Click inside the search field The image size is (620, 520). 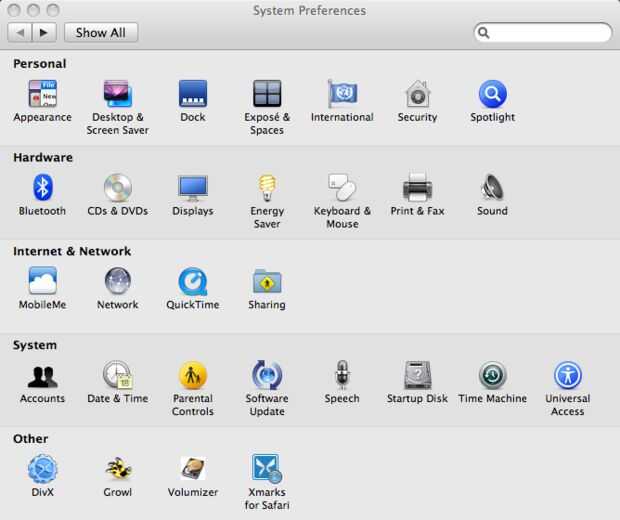542,32
